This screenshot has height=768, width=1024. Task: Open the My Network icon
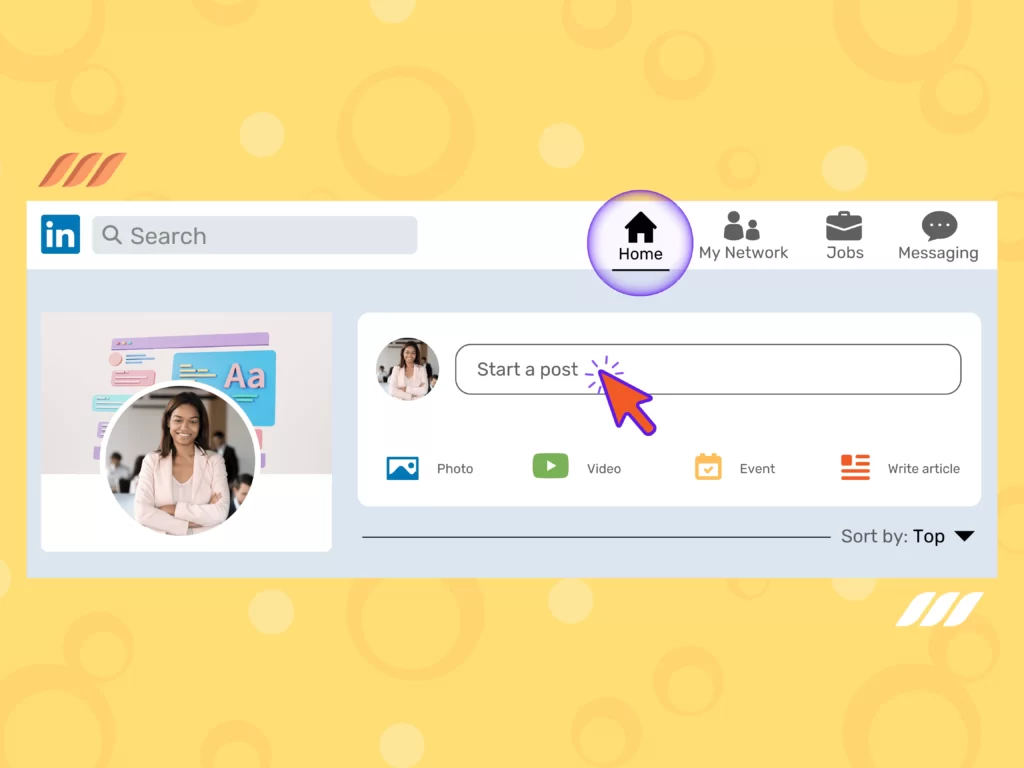point(743,225)
